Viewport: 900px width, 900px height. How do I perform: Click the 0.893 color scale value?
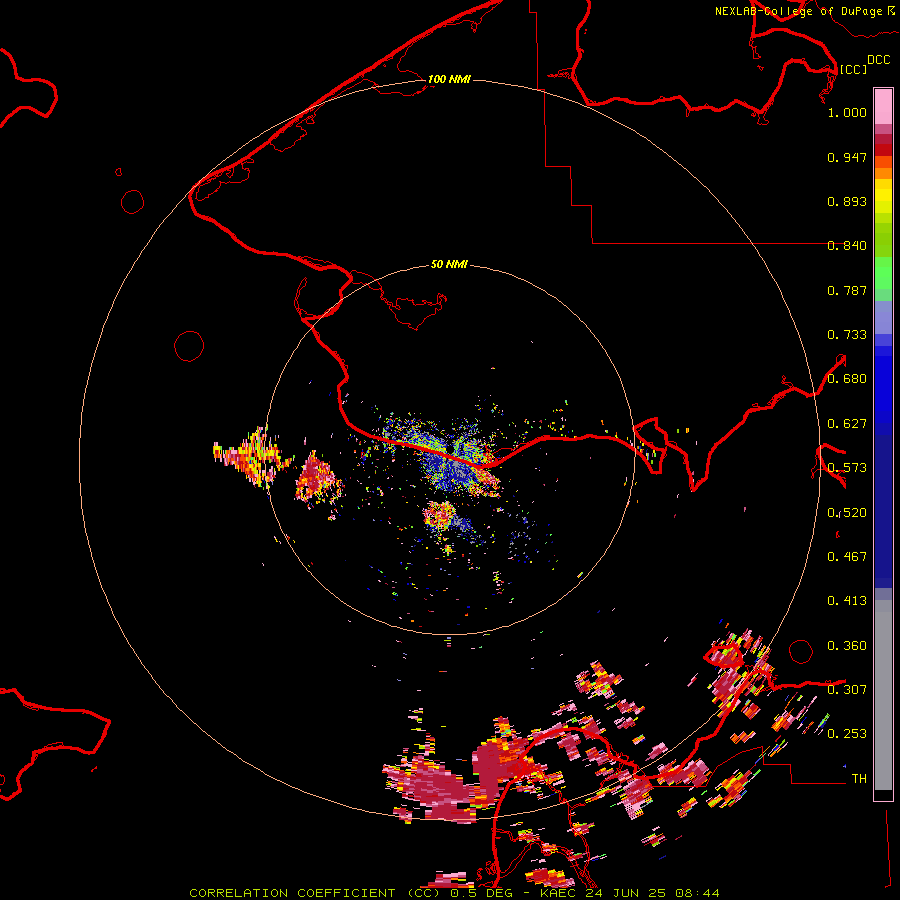[847, 201]
